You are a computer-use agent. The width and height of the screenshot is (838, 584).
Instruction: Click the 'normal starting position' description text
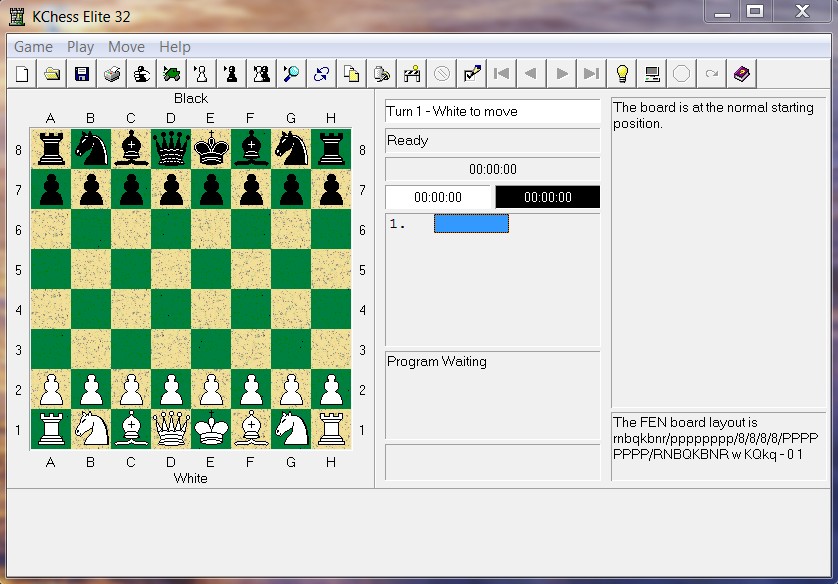click(x=713, y=115)
